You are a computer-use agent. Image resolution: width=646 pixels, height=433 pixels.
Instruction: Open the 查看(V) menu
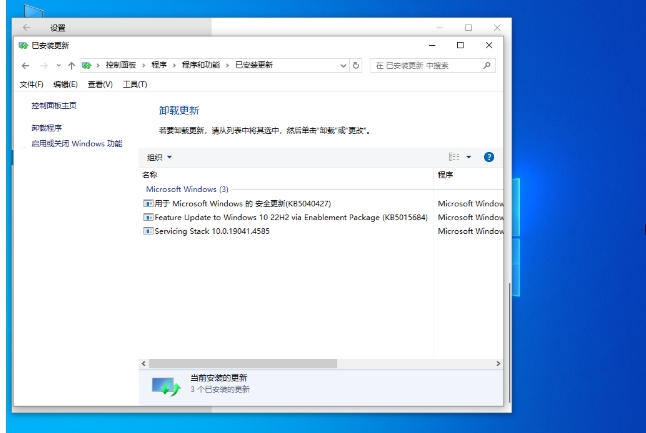[x=100, y=84]
